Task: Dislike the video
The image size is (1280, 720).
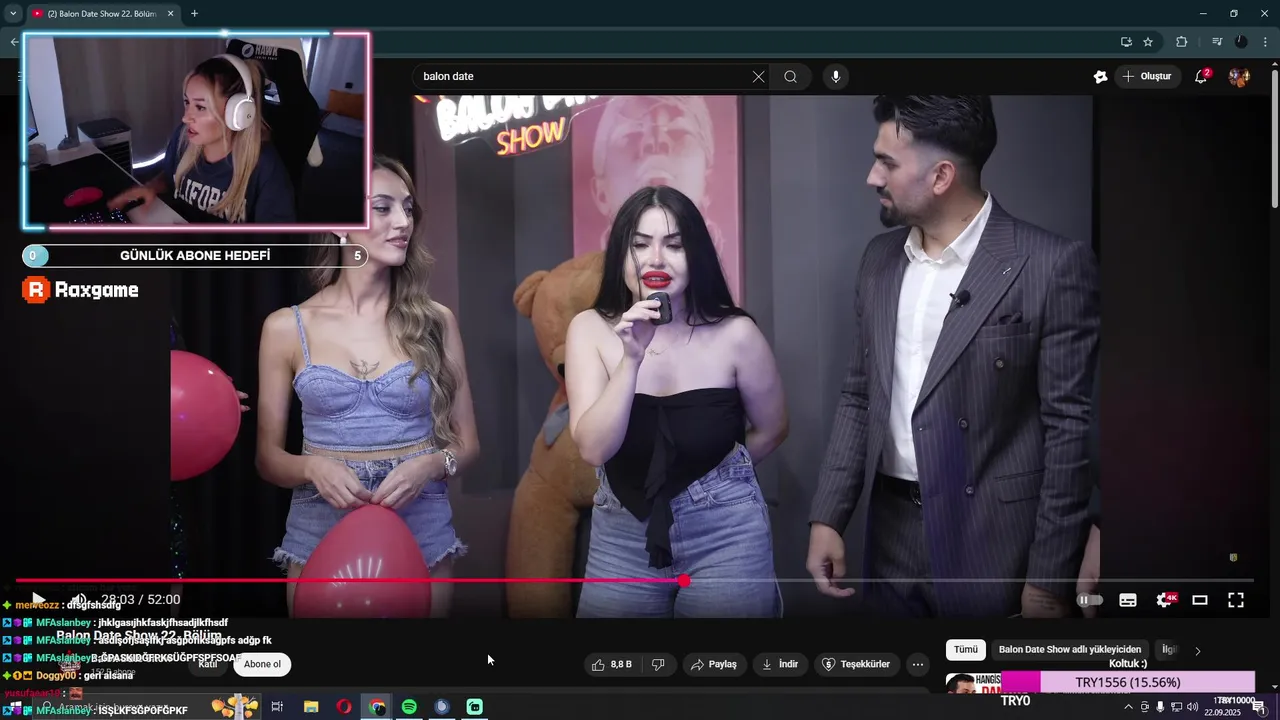Action: [658, 664]
